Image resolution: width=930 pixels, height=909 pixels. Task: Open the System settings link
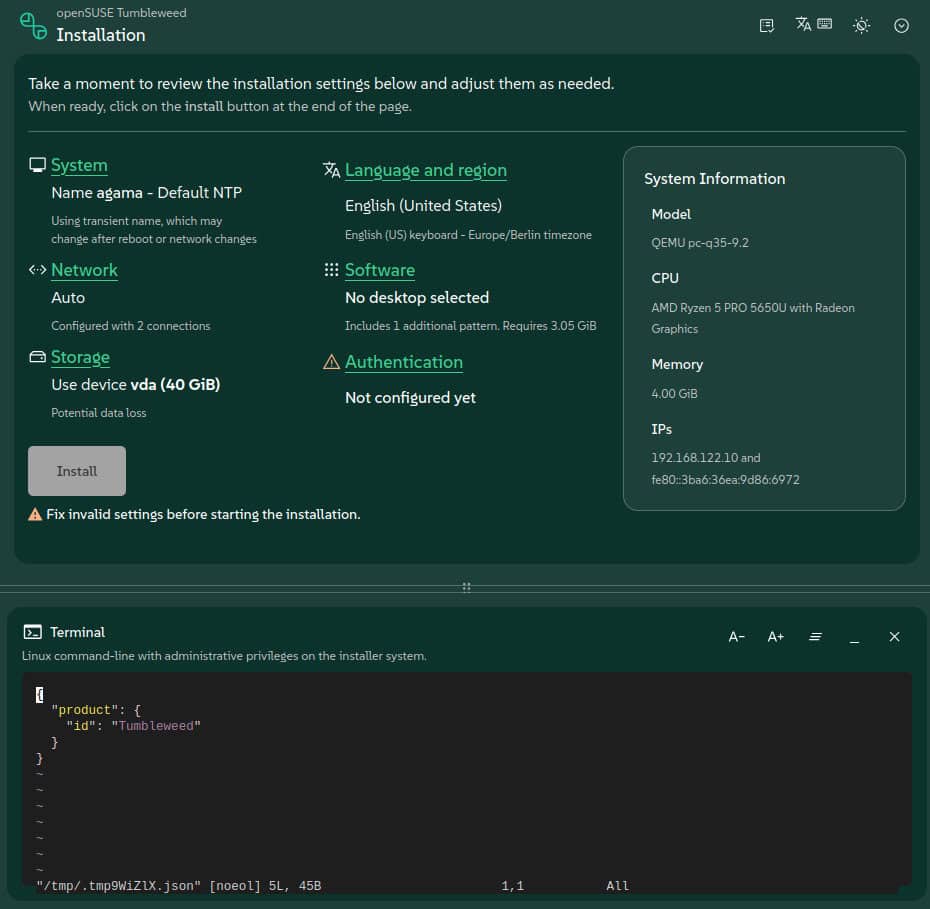click(x=79, y=165)
